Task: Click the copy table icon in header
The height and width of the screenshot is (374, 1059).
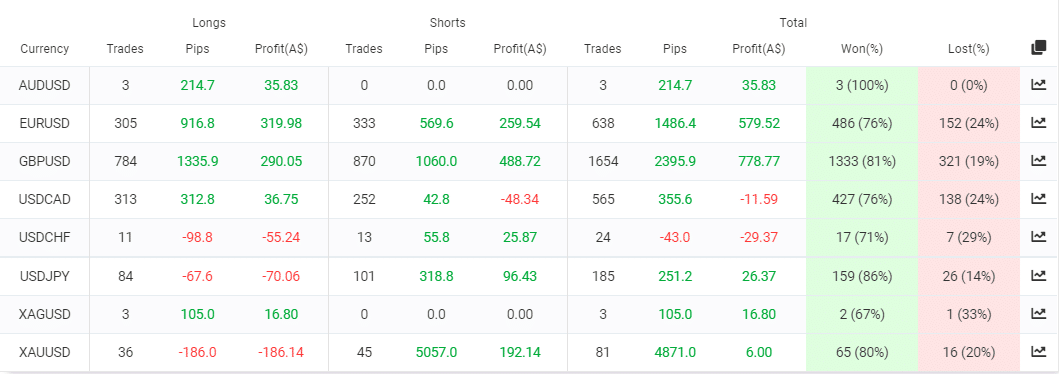Action: [x=1038, y=49]
